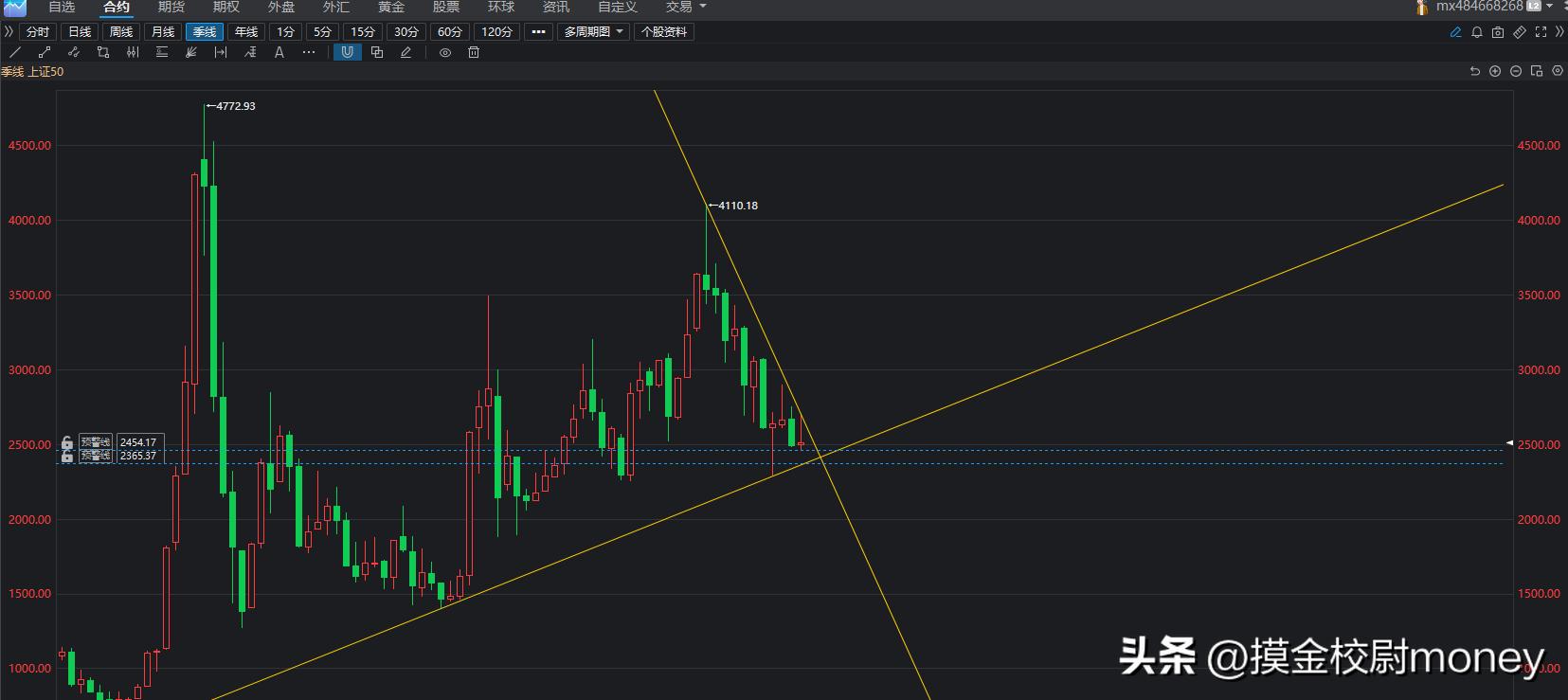Switch to the 期货 futures tab
Viewport: 1568px width, 700px height.
(x=171, y=7)
